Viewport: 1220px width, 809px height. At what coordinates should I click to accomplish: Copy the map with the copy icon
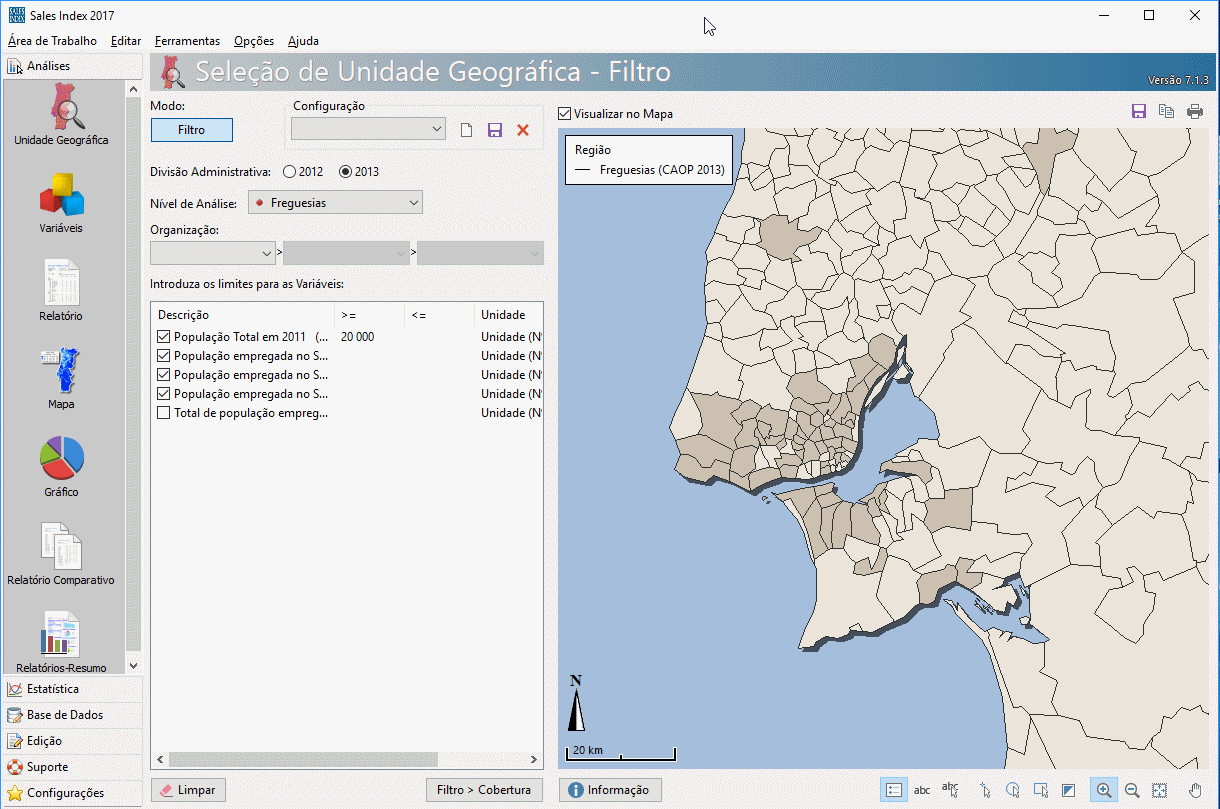(1166, 112)
